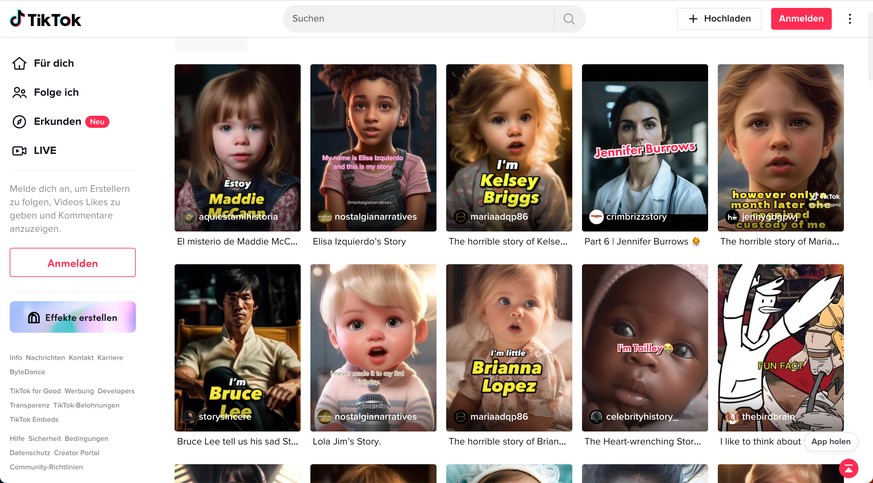
Task: Click the App holen button
Action: click(830, 441)
